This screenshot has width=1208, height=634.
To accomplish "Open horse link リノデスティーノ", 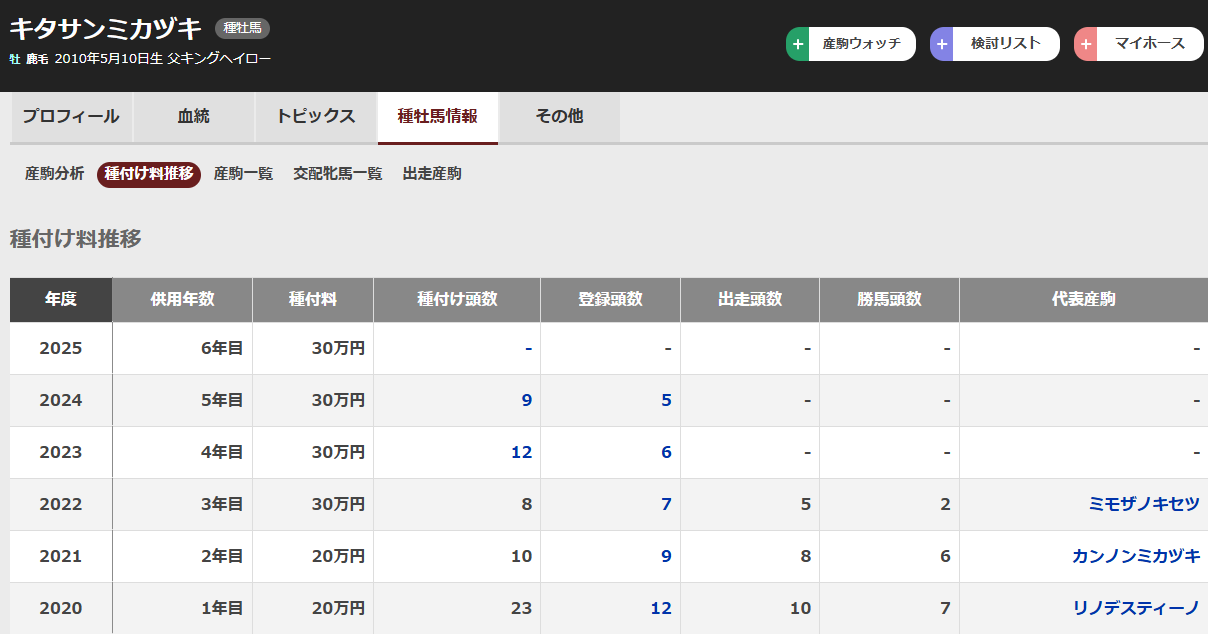I will pyautogui.click(x=1136, y=608).
